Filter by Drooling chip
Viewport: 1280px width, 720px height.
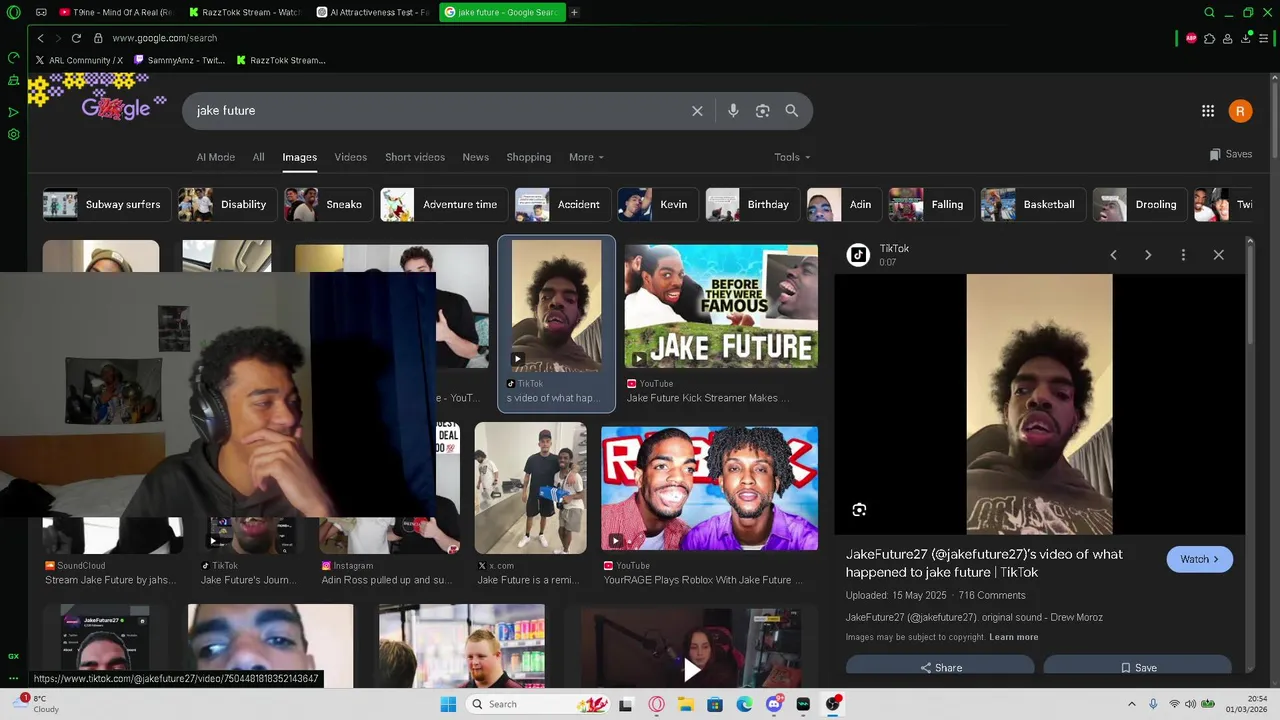pyautogui.click(x=1139, y=204)
